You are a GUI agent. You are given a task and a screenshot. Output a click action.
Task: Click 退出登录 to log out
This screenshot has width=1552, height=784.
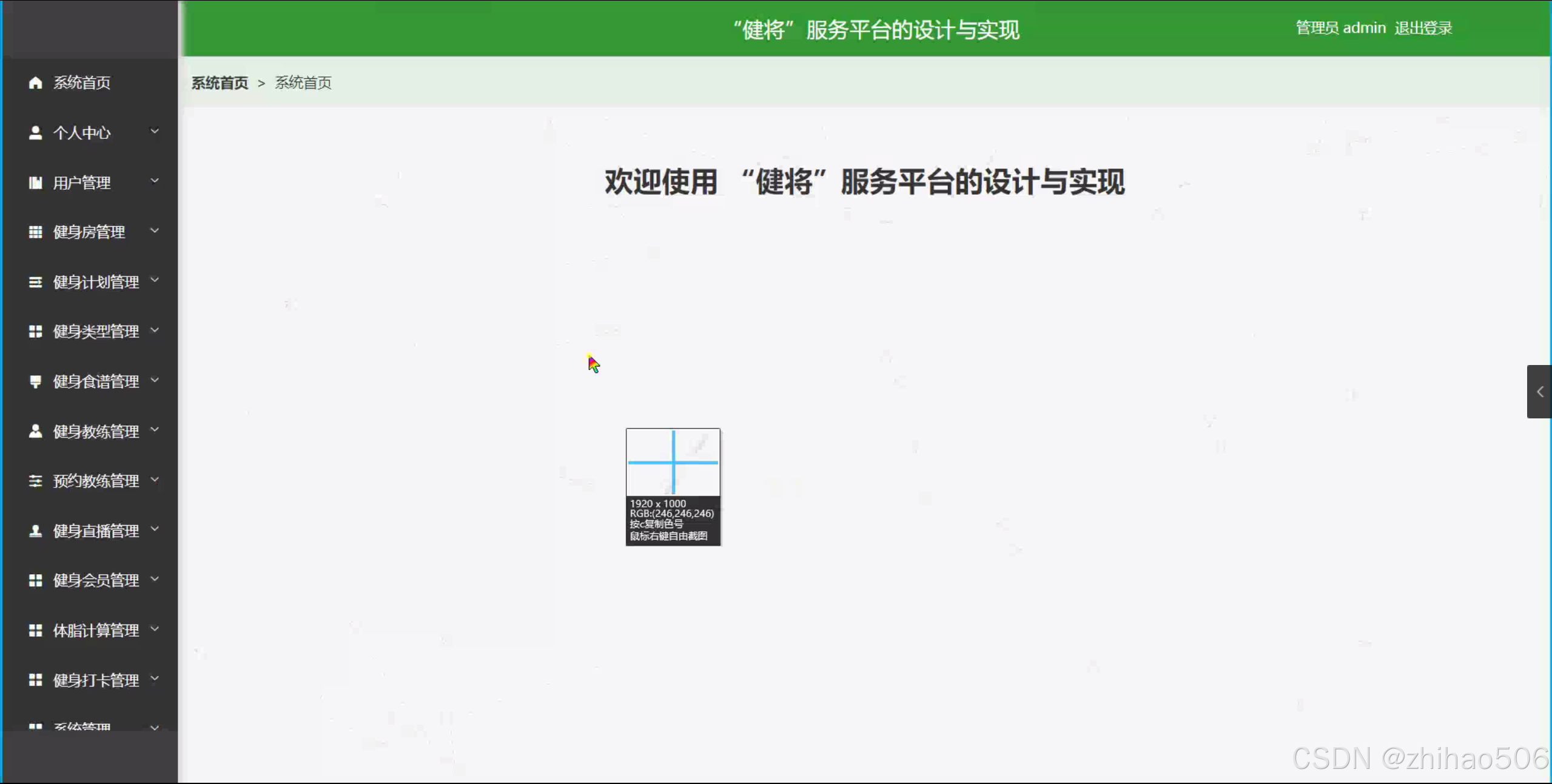tap(1423, 28)
